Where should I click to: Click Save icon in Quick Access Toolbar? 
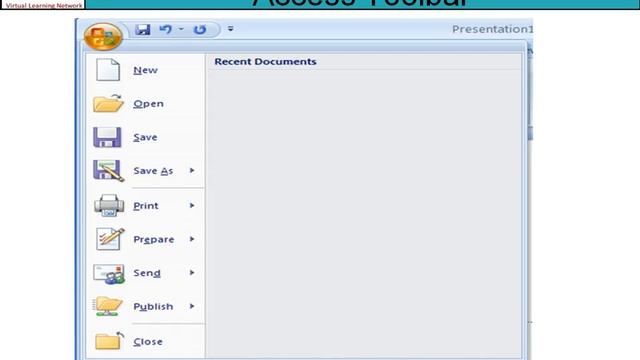142,29
